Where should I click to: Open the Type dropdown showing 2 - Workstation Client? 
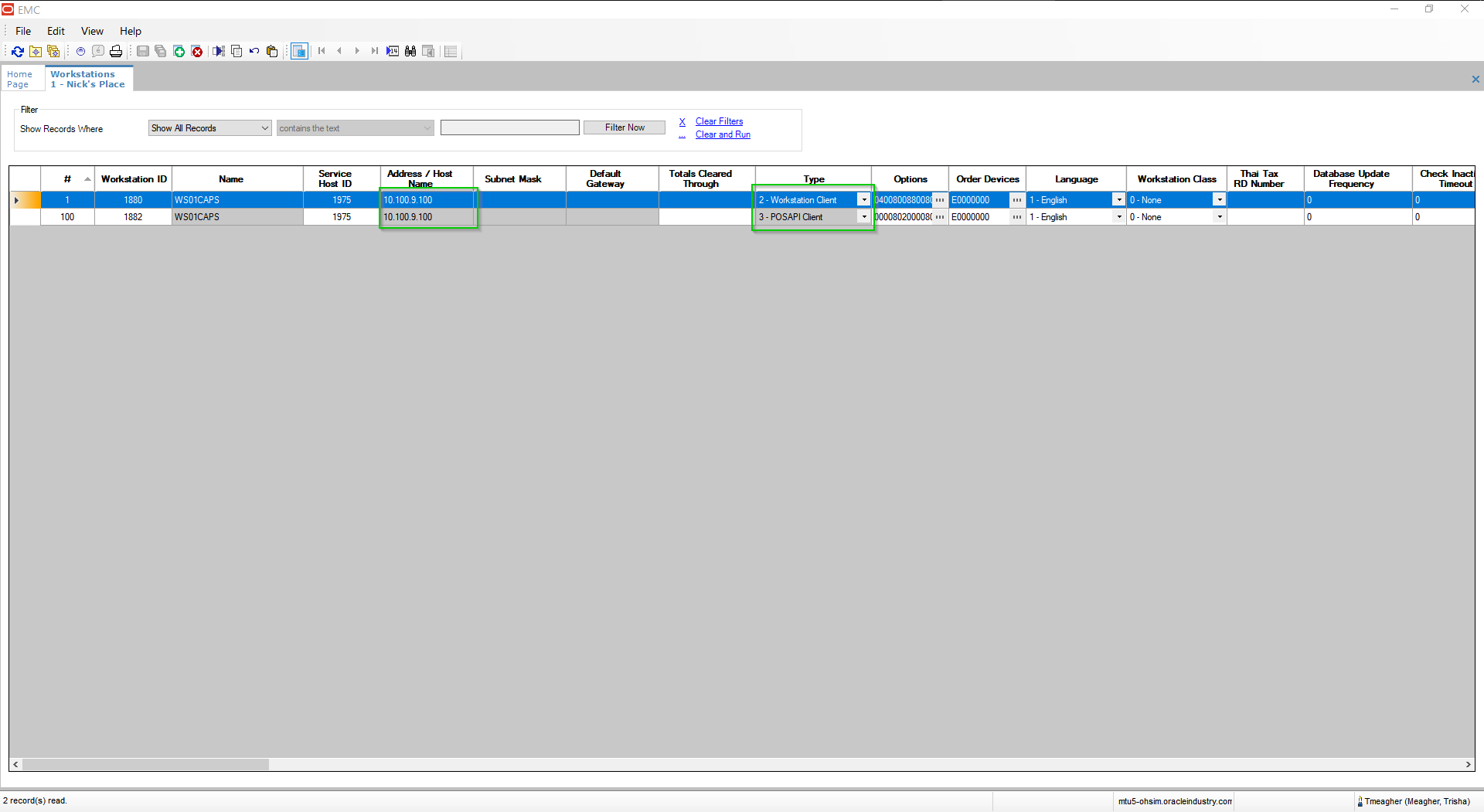pyautogui.click(x=863, y=199)
